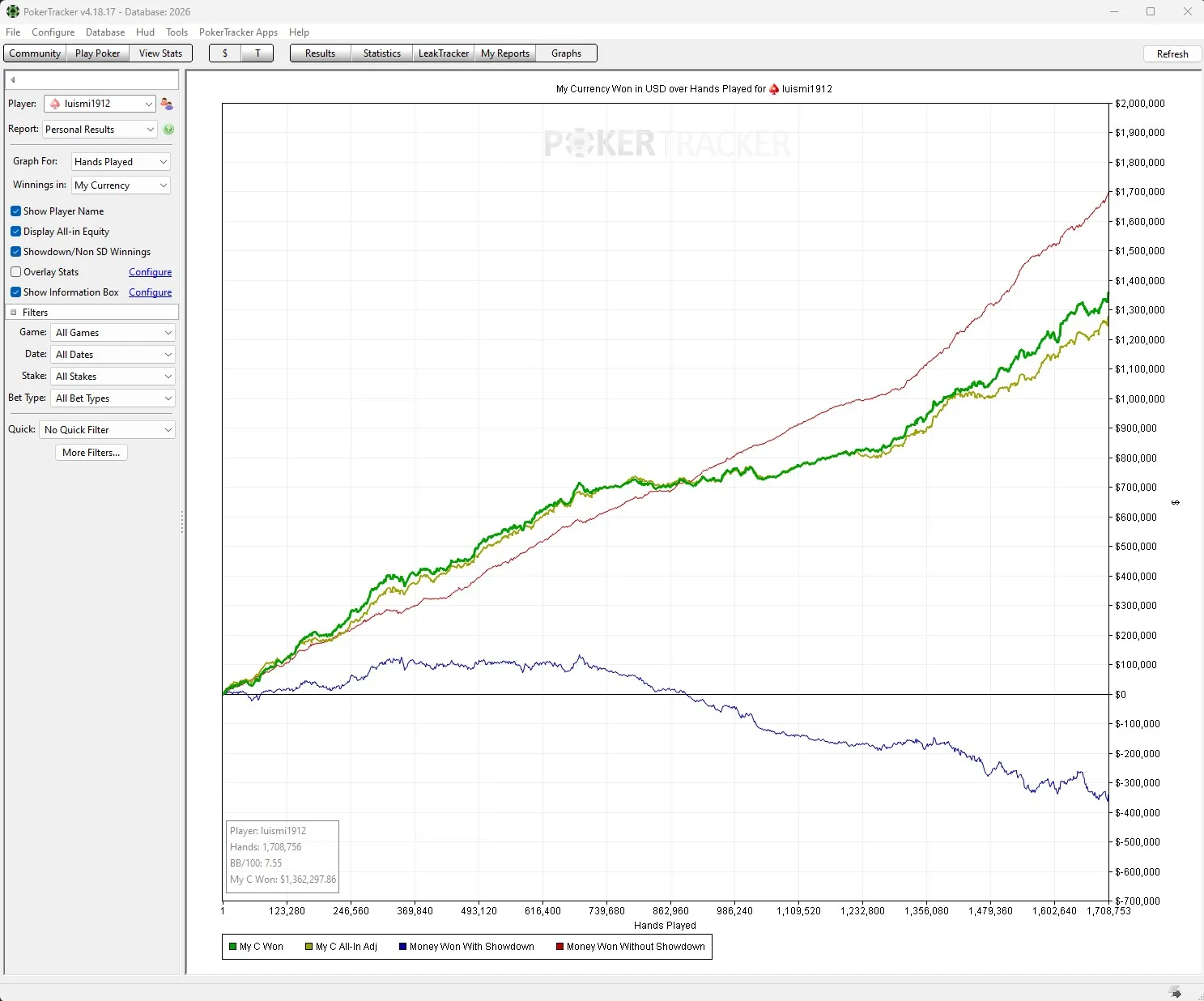The image size is (1204, 1001).
Task: Open the Date filter dropdown
Action: (x=113, y=355)
